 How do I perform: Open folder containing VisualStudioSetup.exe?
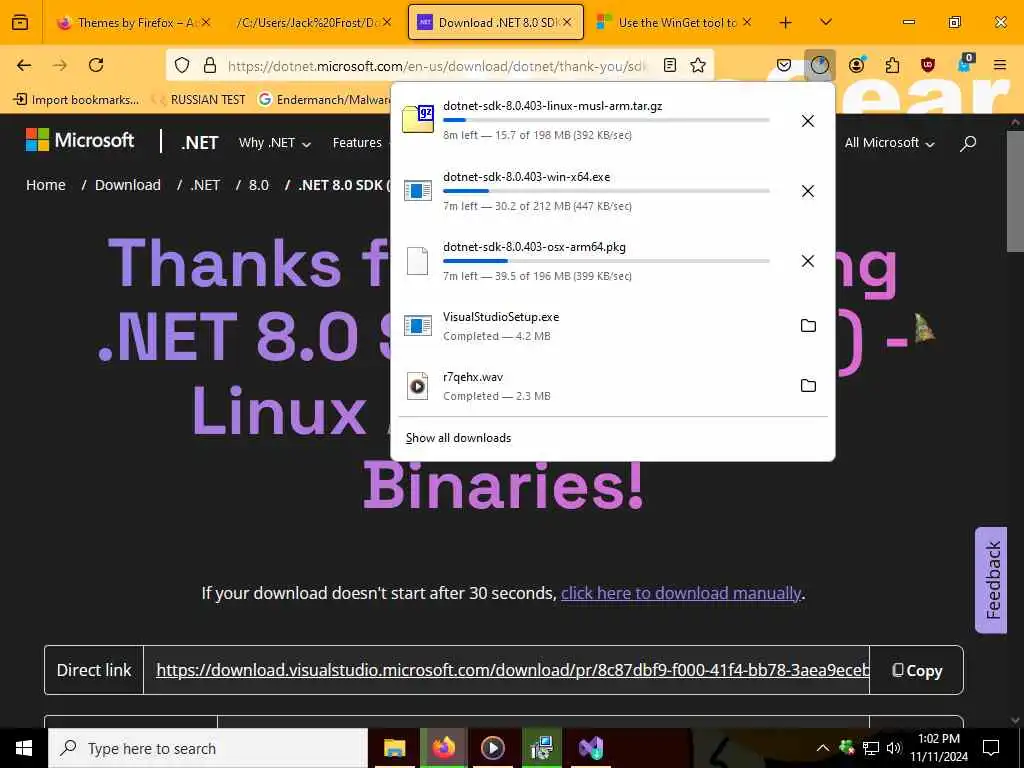point(808,325)
